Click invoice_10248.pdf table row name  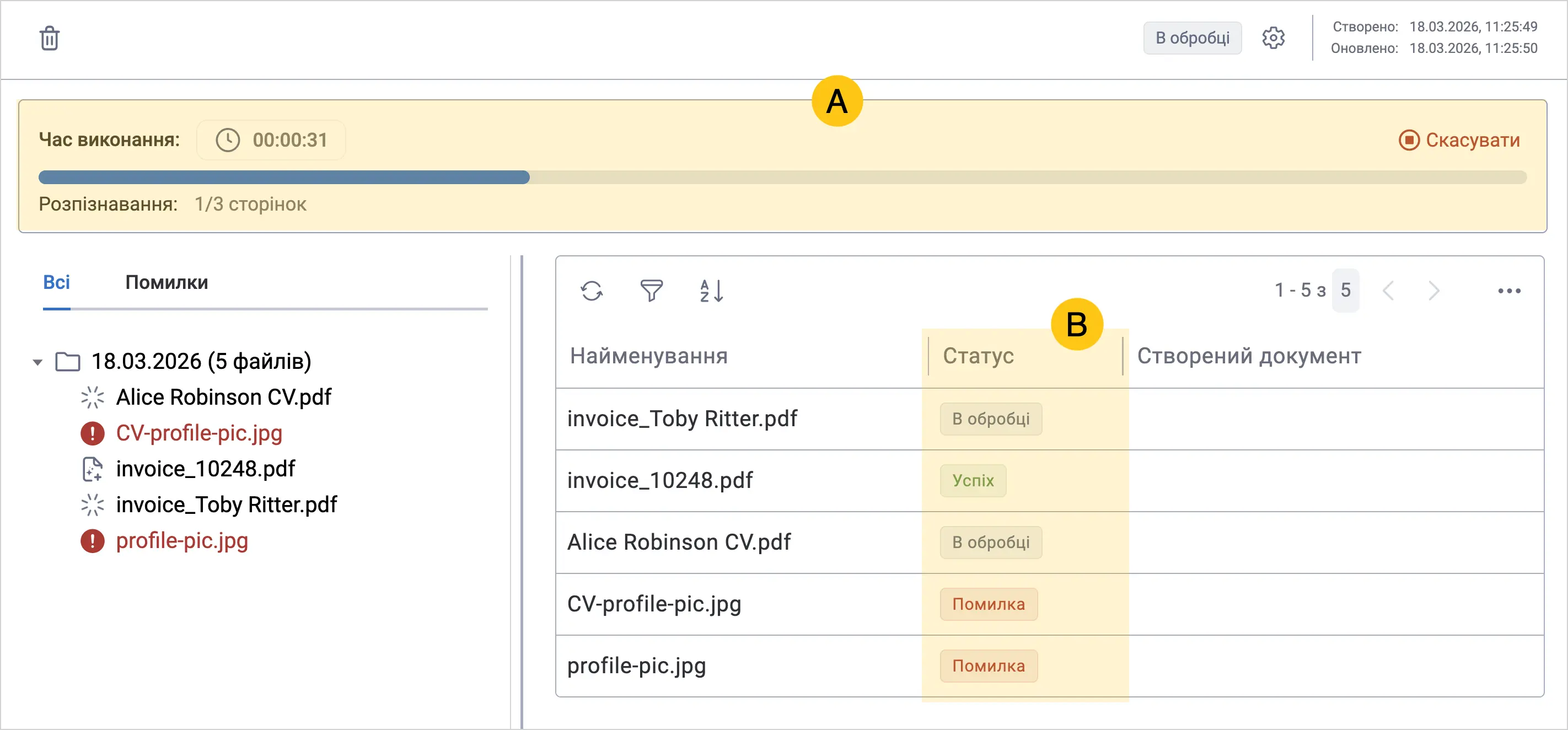660,480
